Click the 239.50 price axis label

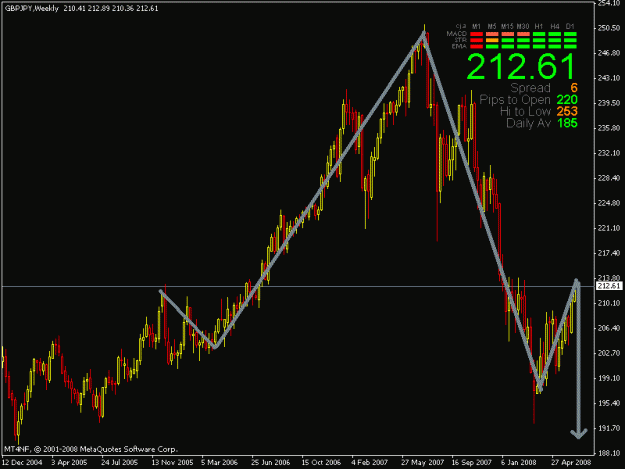click(609, 103)
